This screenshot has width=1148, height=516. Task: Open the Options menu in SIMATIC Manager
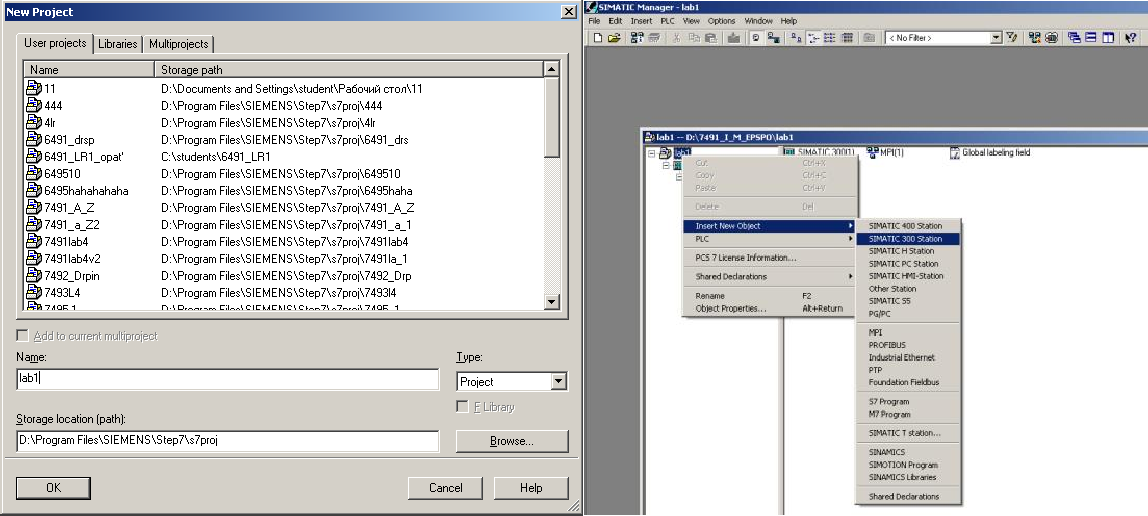721,21
